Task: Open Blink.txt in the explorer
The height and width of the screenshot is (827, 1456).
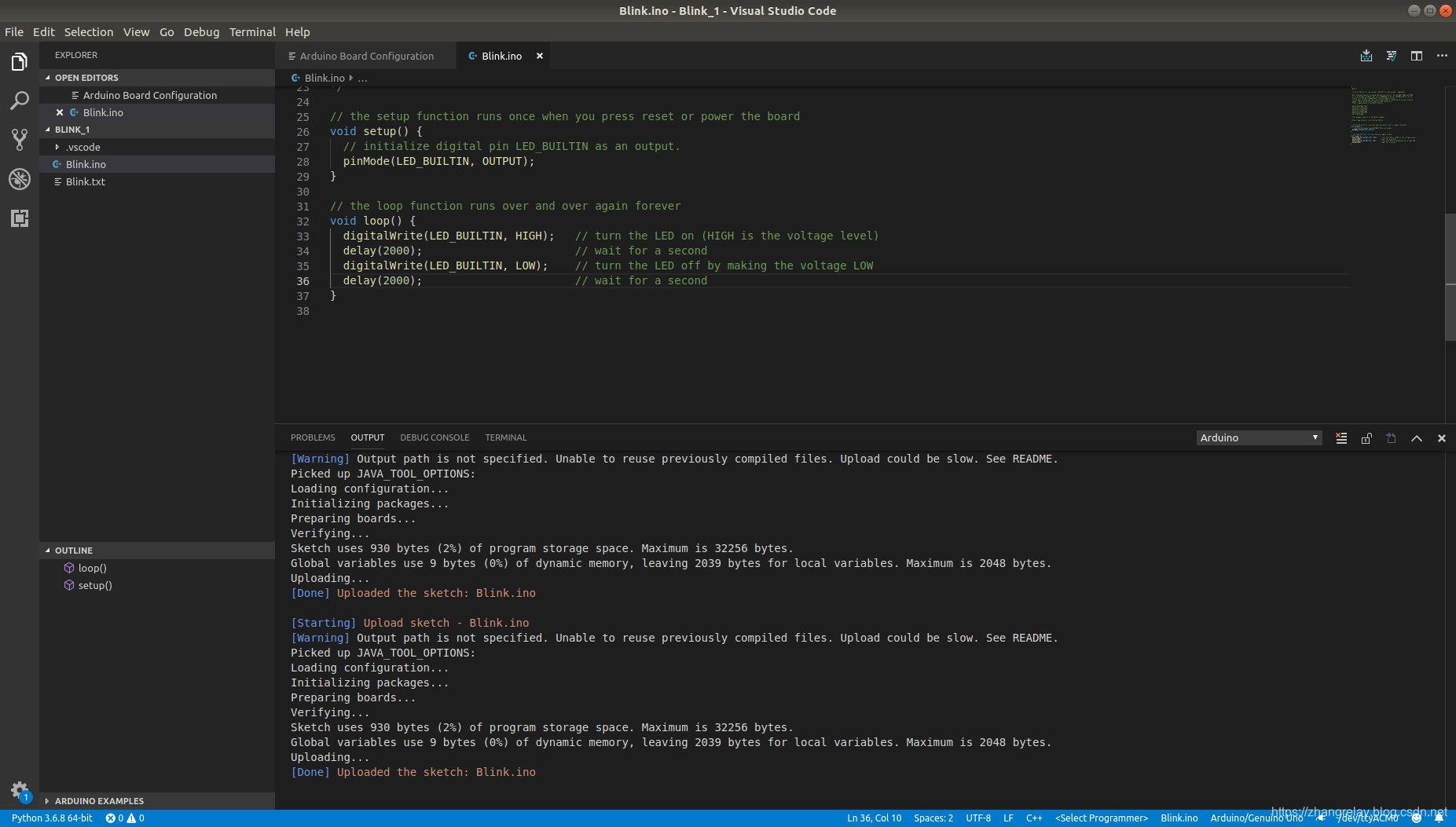Action: tap(157, 181)
